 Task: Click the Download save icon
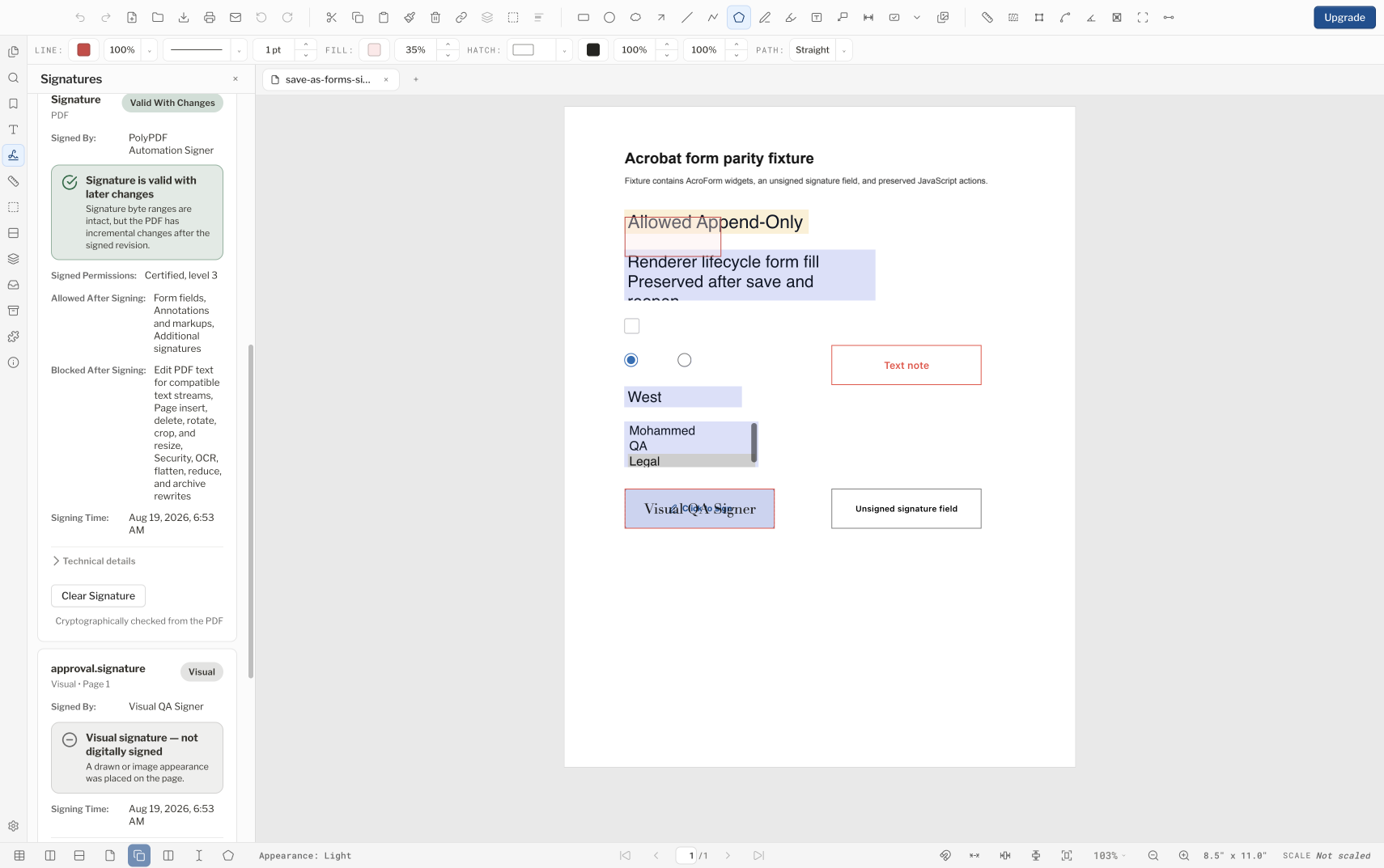183,17
